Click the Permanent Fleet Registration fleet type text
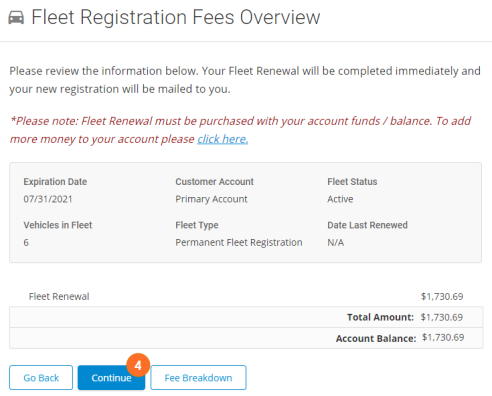This screenshot has height=396, width=492. click(239, 242)
